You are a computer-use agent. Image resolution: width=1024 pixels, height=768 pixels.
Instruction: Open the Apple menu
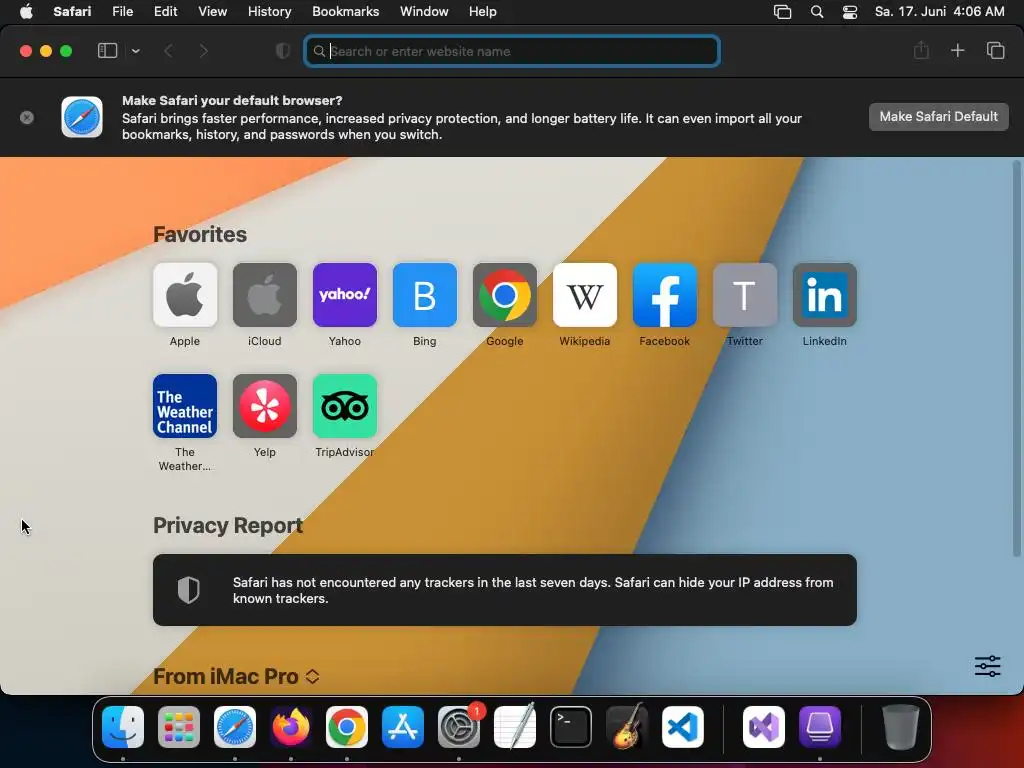click(x=26, y=12)
